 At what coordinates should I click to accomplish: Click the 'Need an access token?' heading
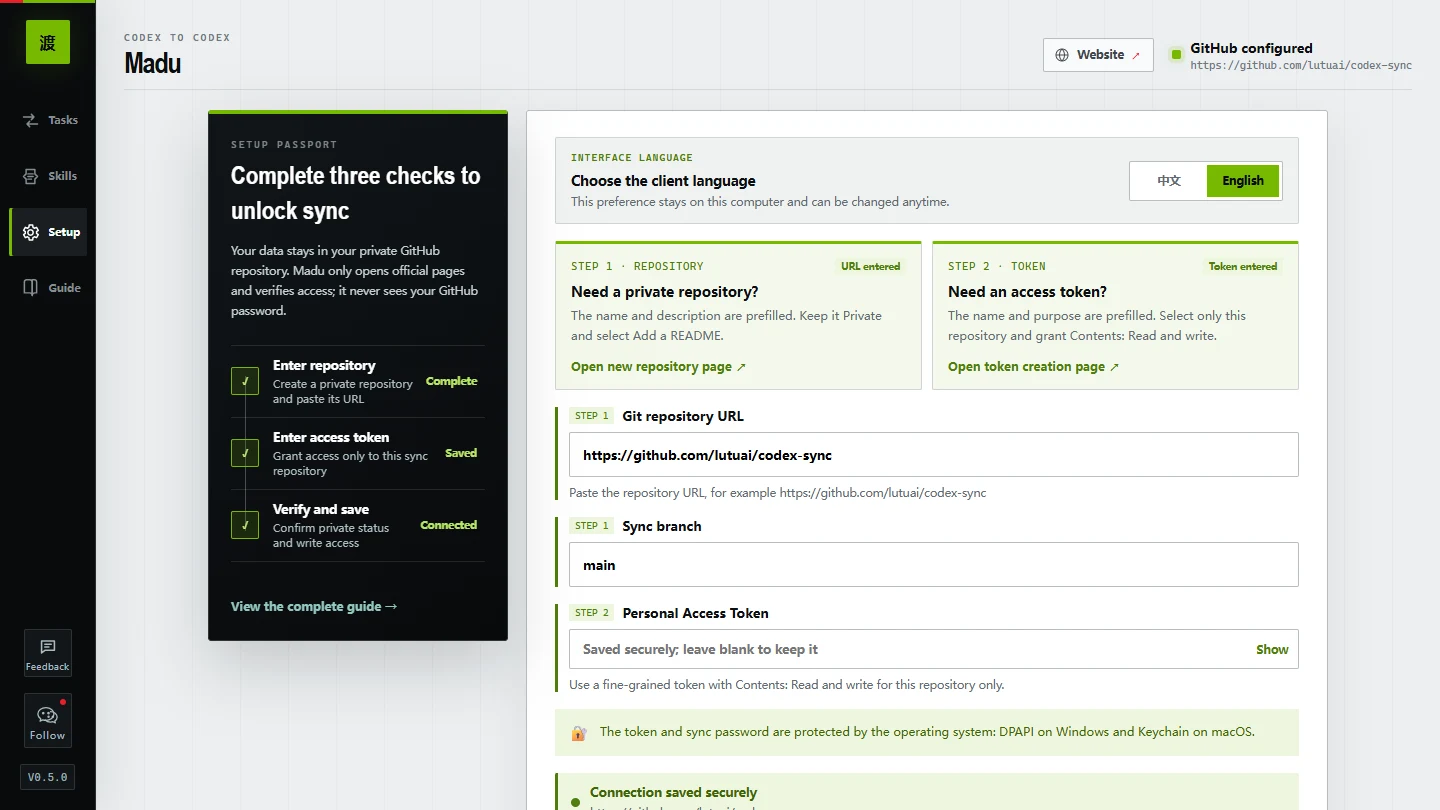(x=1027, y=292)
